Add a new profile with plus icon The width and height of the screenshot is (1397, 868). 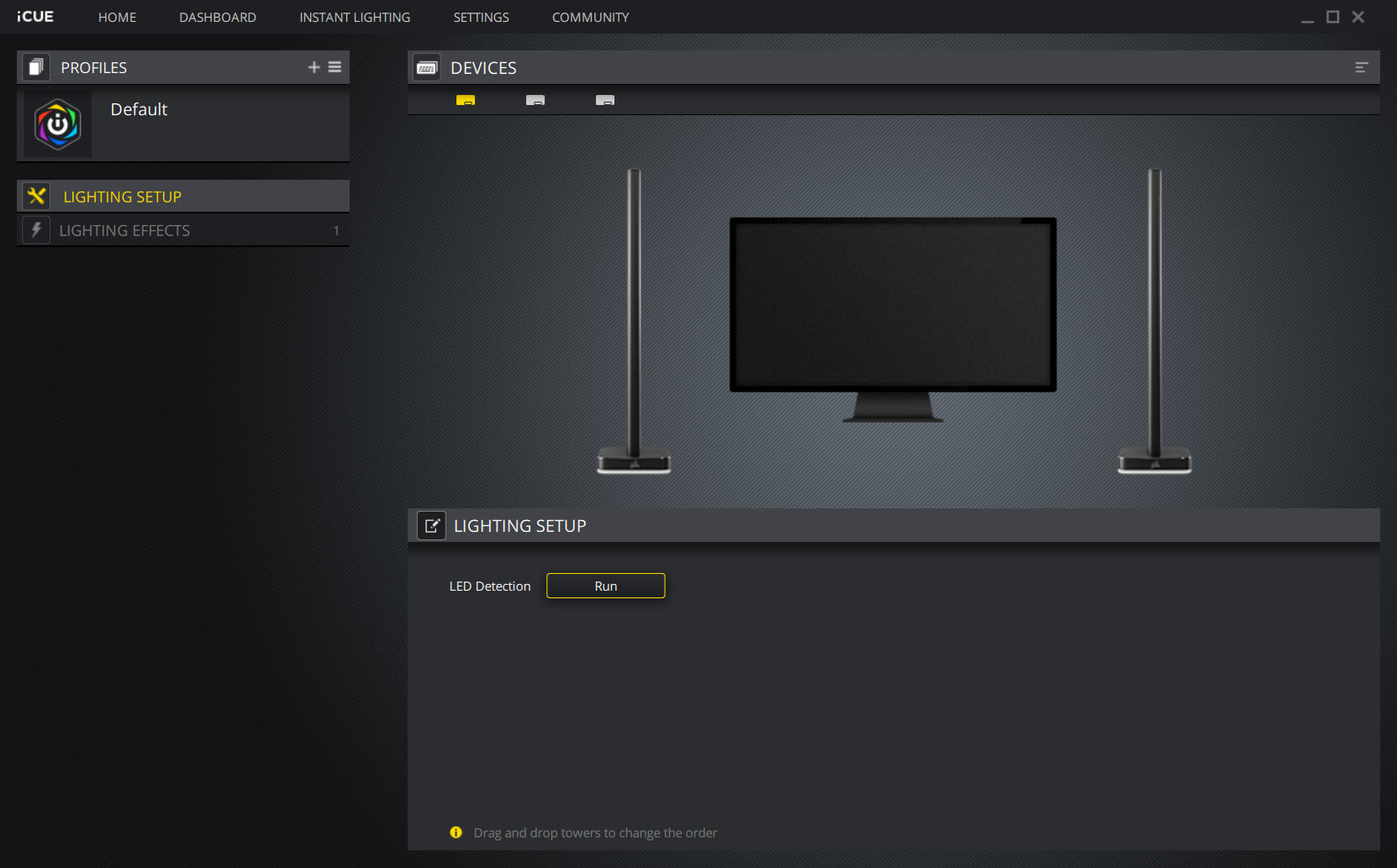[x=314, y=67]
